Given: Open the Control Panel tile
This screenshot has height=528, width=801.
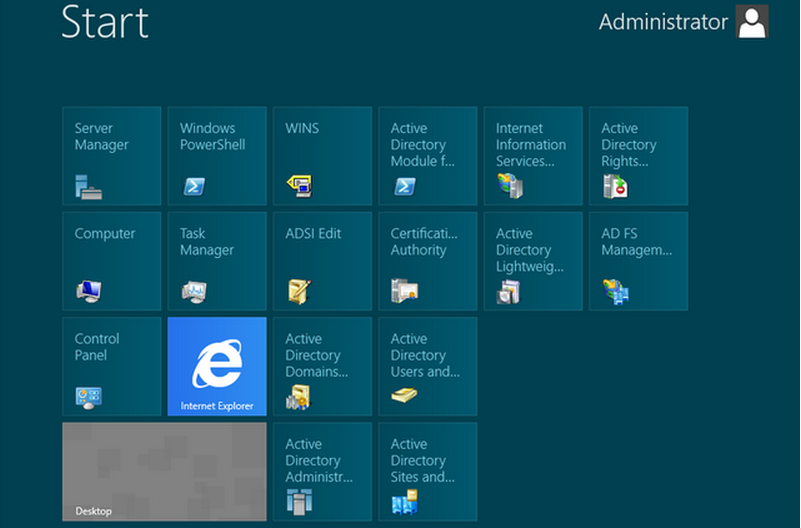Looking at the screenshot, I should 111,366.
